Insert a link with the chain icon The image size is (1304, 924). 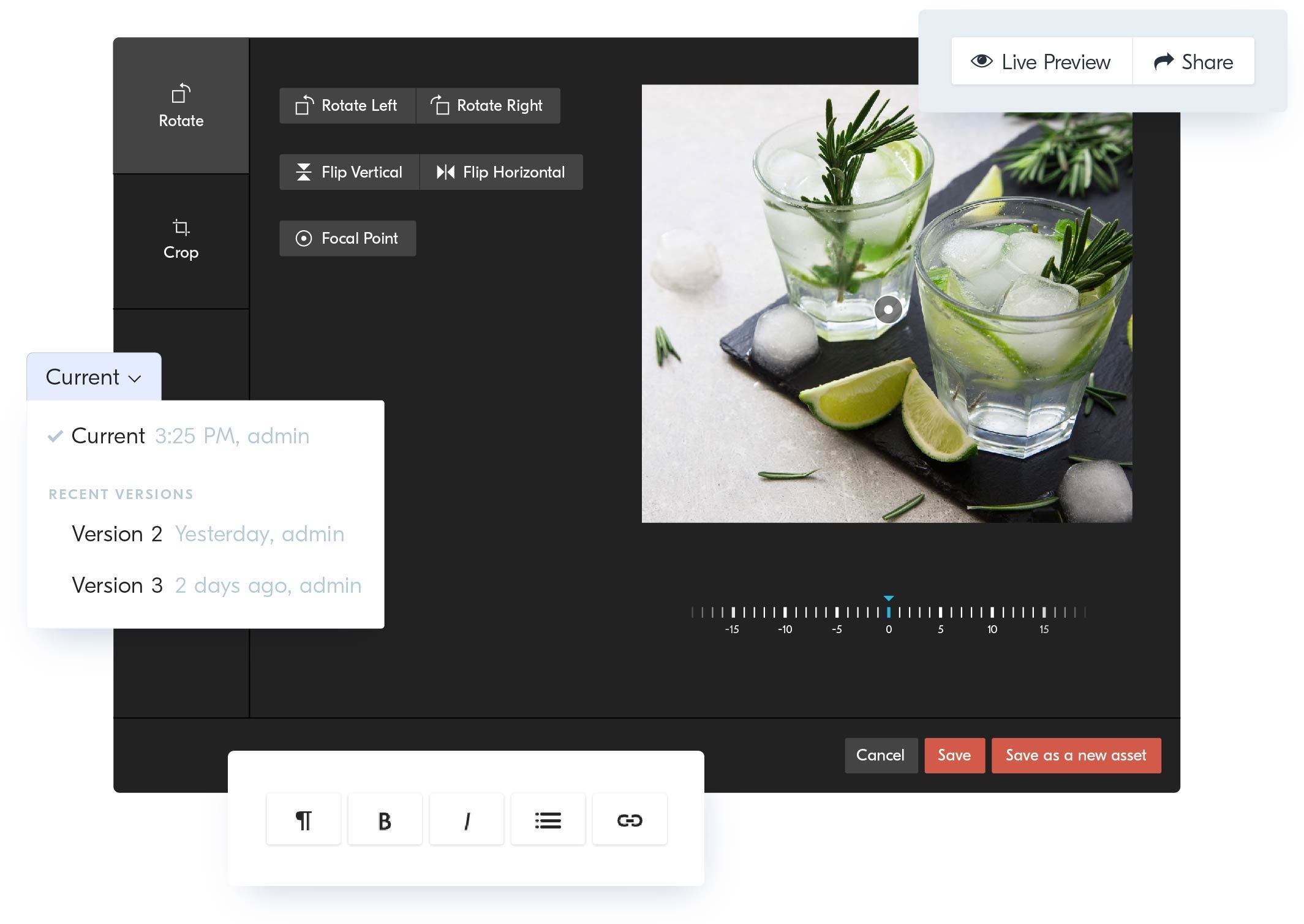(629, 820)
